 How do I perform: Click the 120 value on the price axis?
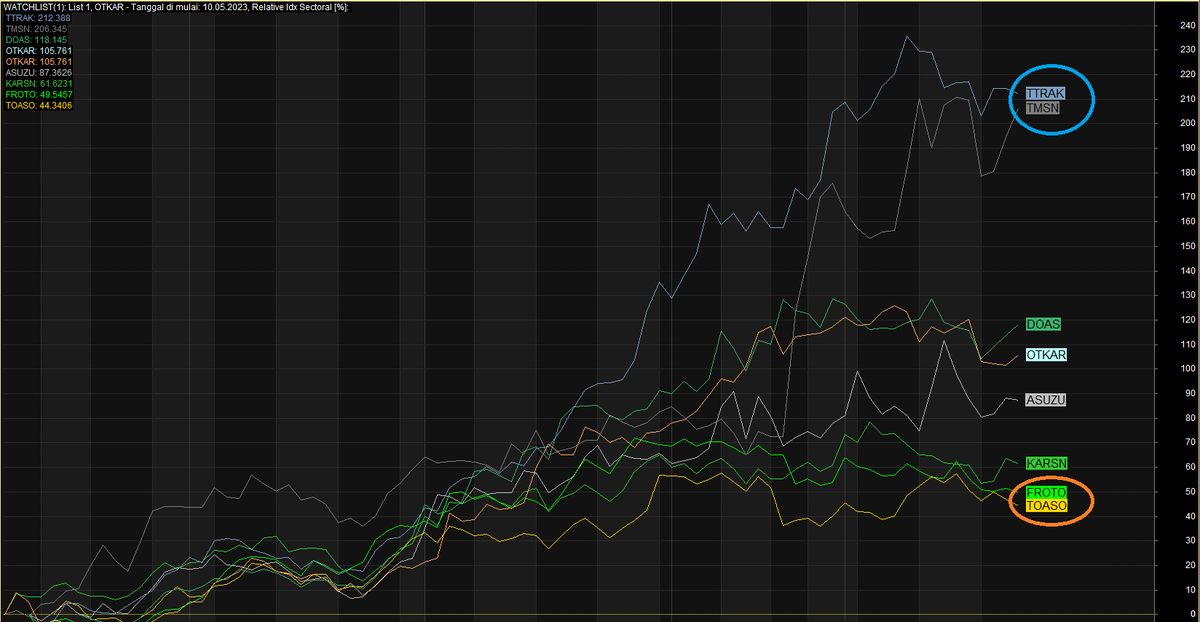[x=1188, y=320]
